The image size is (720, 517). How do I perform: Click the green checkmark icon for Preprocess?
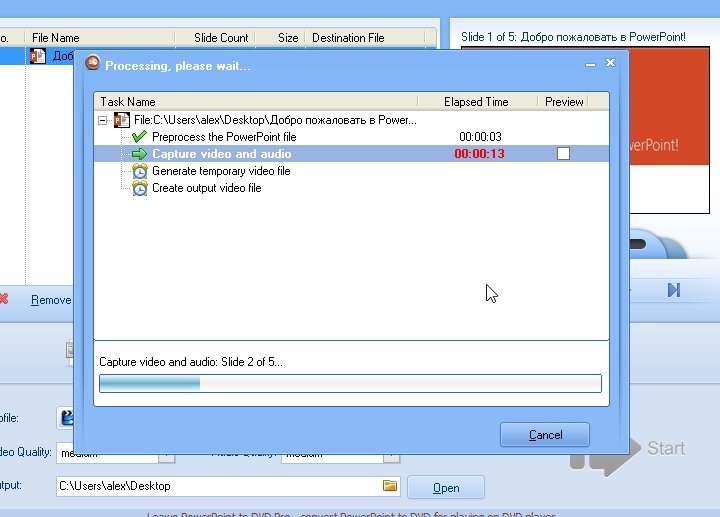pos(139,136)
